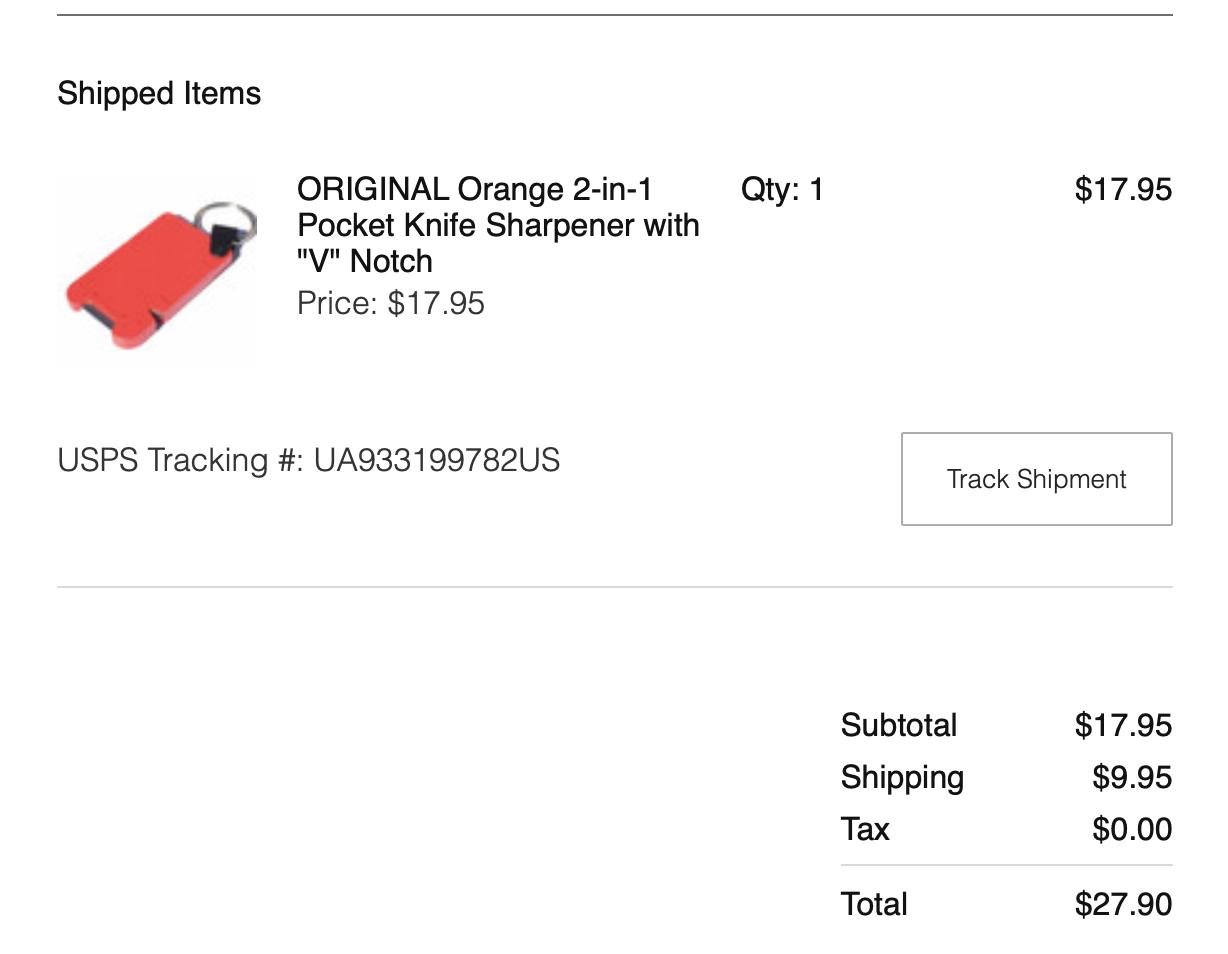This screenshot has width=1228, height=954.
Task: Click the Total label
Action: (874, 904)
